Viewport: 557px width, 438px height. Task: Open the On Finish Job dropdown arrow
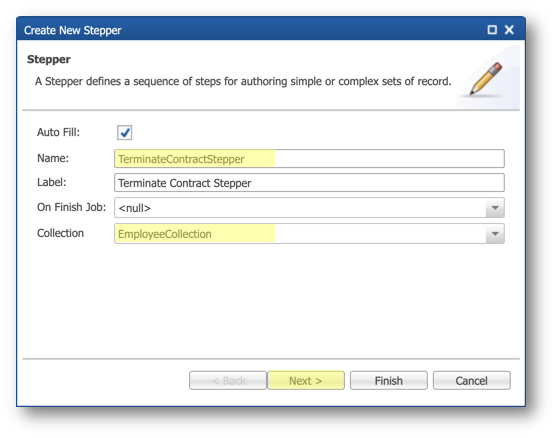(495, 208)
